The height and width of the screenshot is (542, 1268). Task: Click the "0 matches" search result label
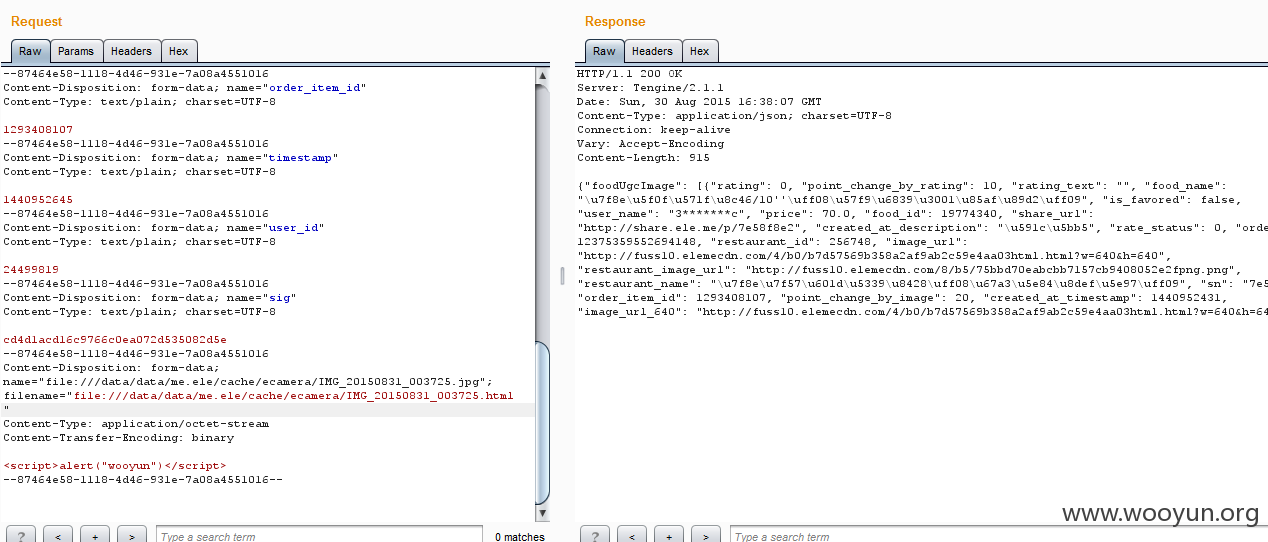520,537
